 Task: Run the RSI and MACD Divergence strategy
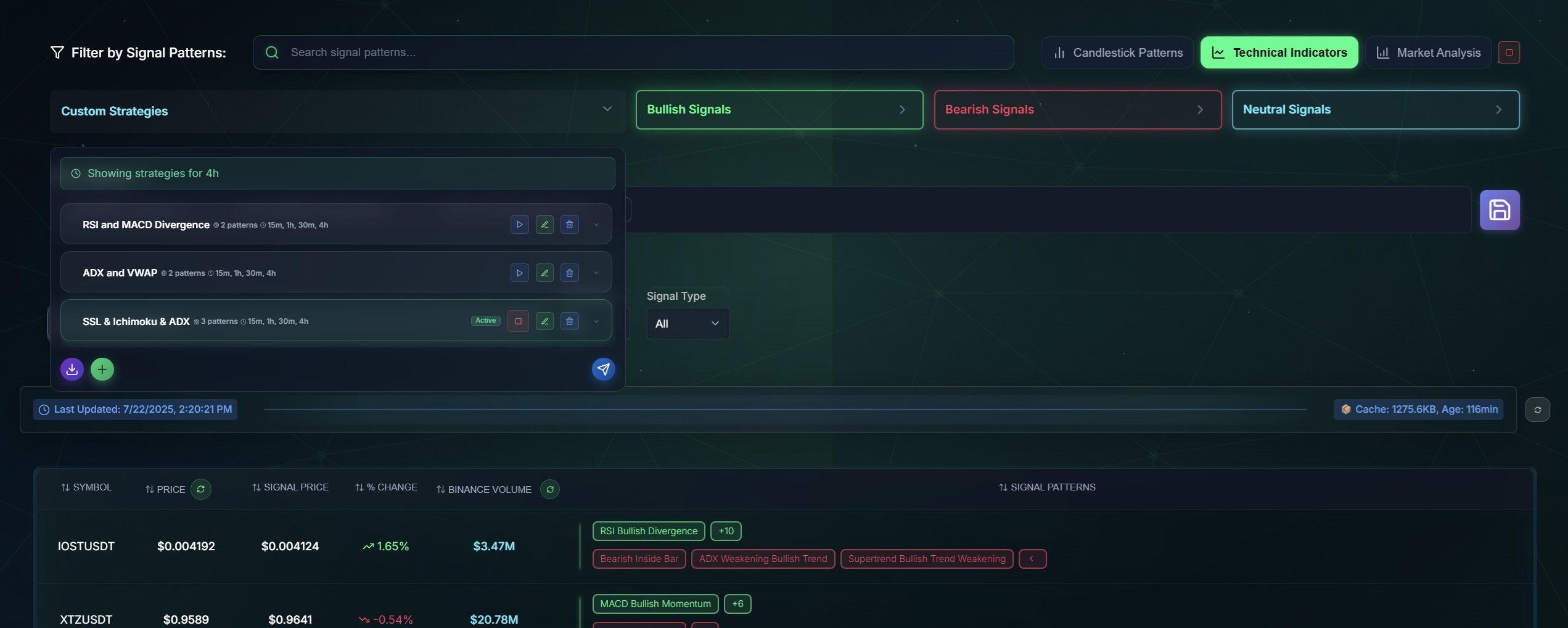pyautogui.click(x=520, y=225)
